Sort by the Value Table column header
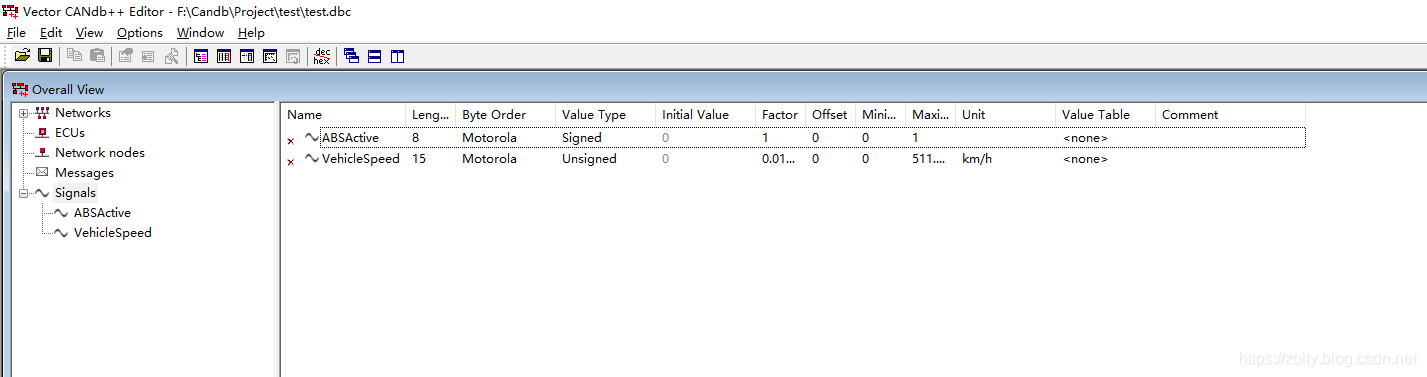 [x=1106, y=115]
